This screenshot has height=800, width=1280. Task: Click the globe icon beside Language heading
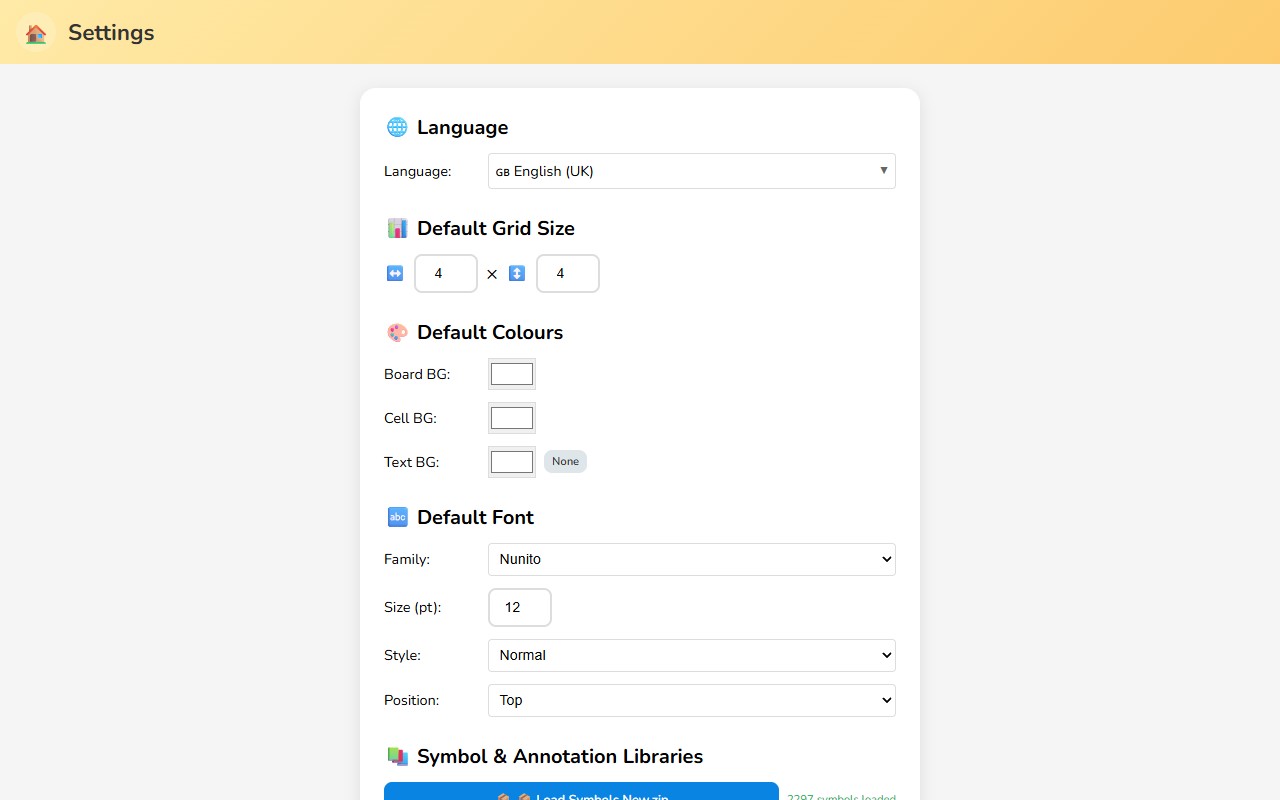pos(397,127)
